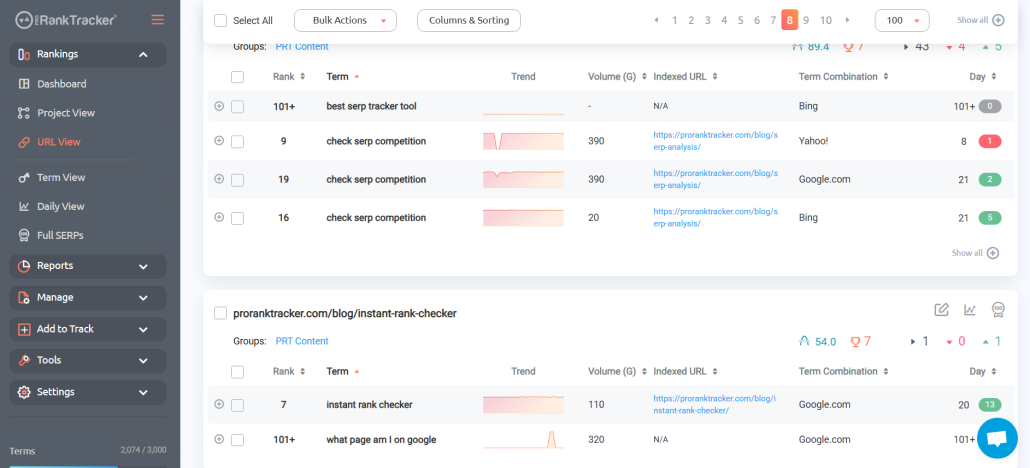Screen dimensions: 1030x468
Task: Check the header checkbox of the first table
Action: click(238, 78)
